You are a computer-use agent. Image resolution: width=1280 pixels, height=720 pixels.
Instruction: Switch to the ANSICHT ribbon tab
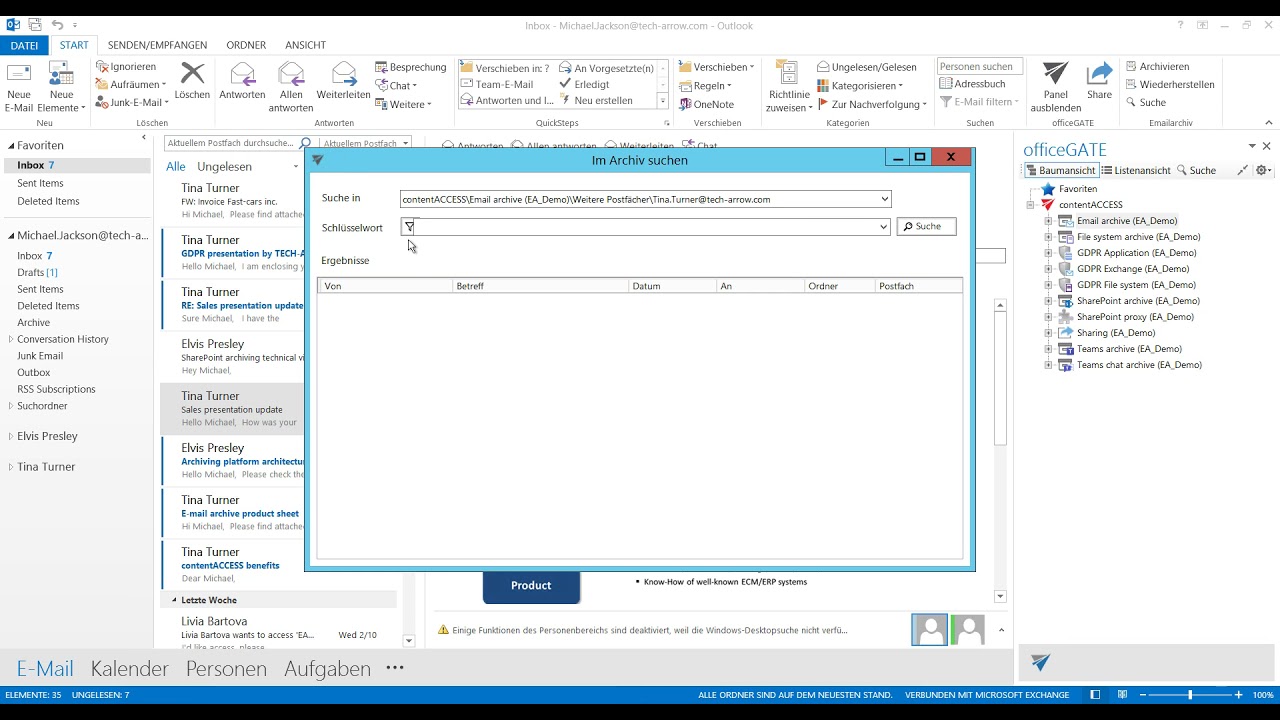tap(305, 45)
